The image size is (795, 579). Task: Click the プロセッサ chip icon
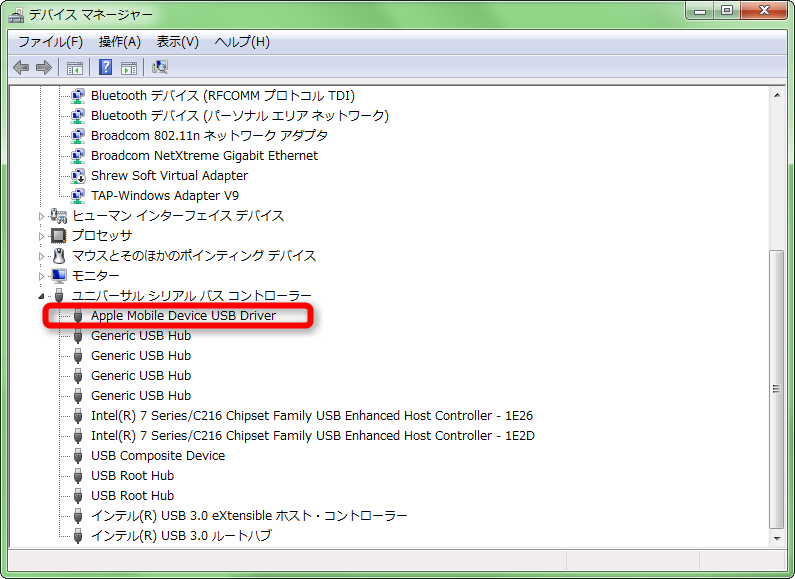coord(59,236)
